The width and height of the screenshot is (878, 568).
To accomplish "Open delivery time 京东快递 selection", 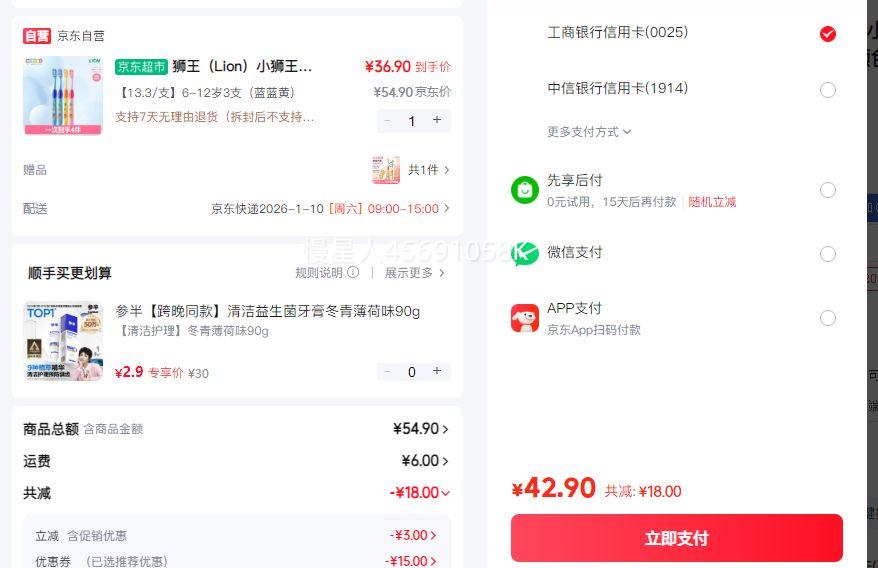I will (330, 209).
